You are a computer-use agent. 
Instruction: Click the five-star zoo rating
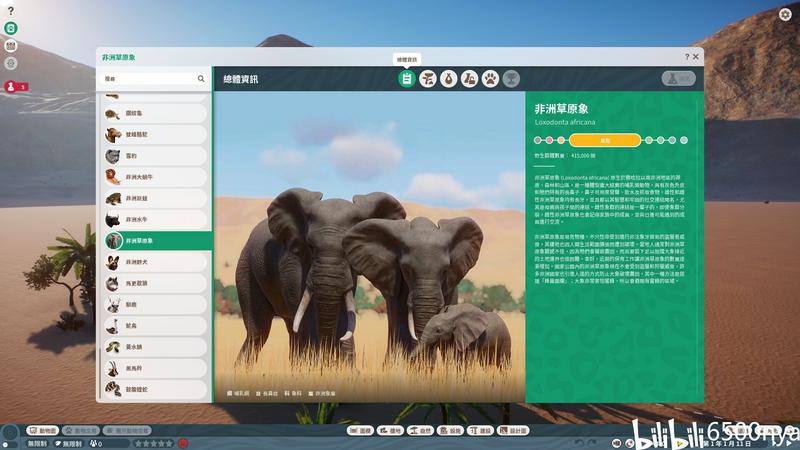[x=154, y=444]
